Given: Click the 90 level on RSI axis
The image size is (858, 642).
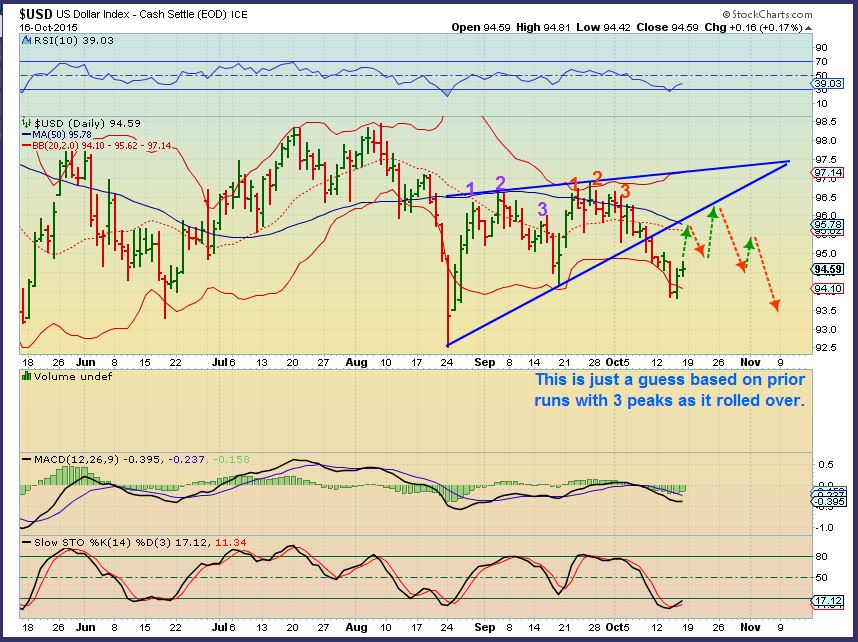Looking at the screenshot, I should click(821, 48).
